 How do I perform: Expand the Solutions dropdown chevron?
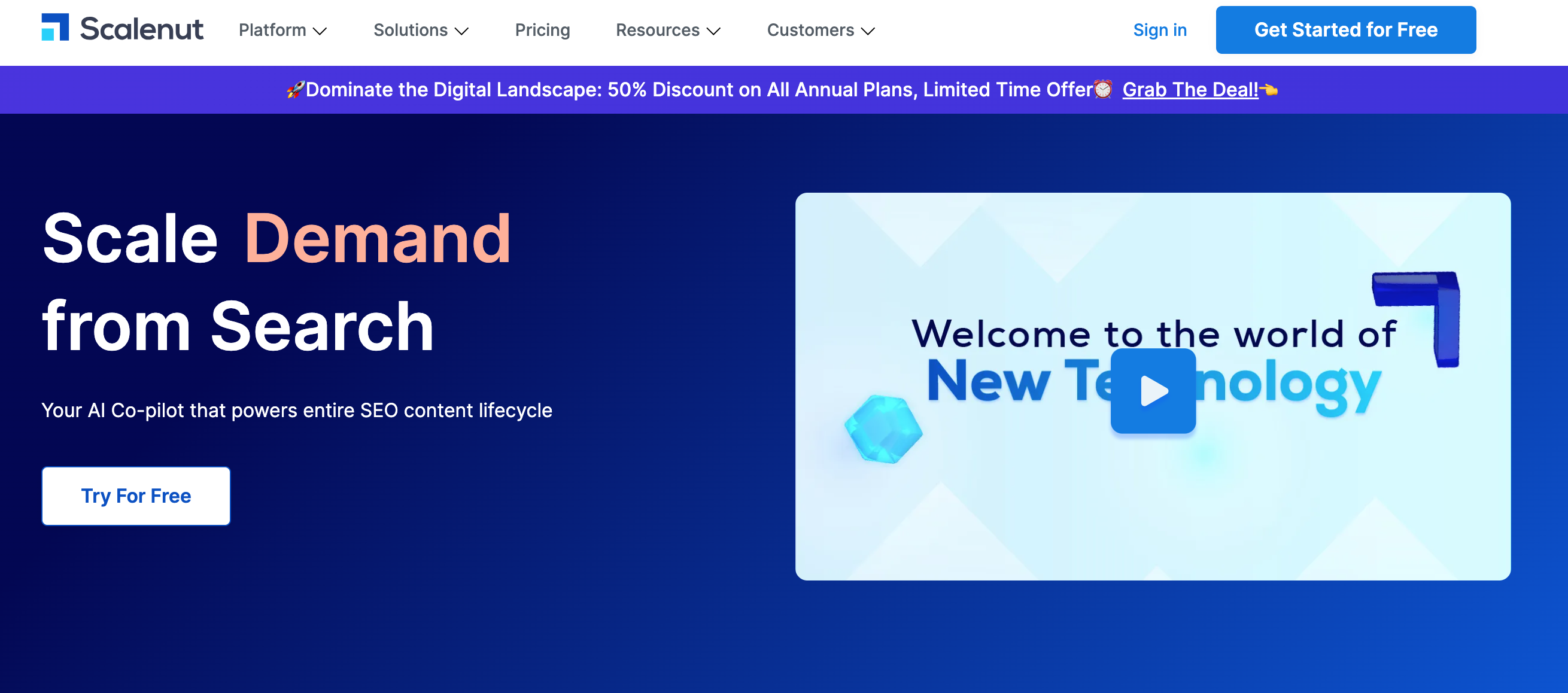(462, 31)
